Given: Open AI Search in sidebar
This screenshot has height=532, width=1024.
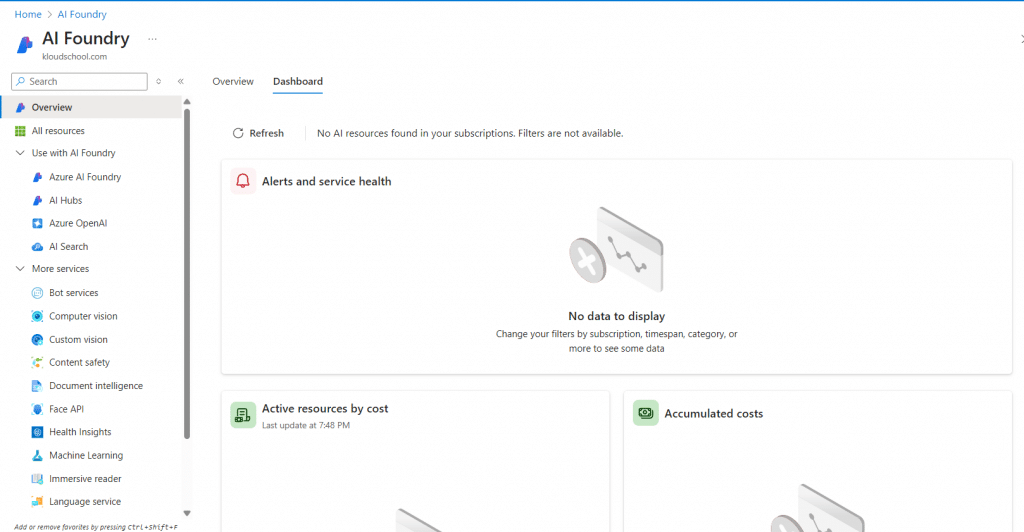Looking at the screenshot, I should 69,247.
